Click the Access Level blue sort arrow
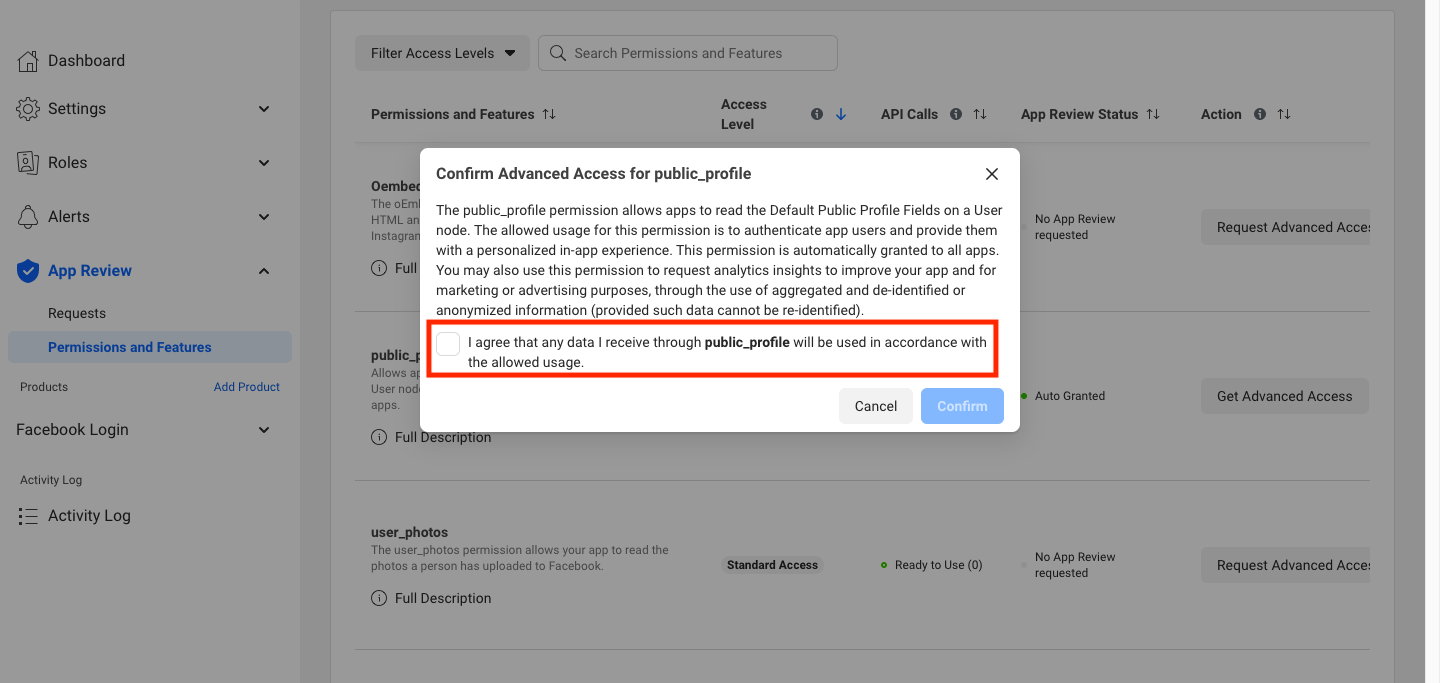1440x683 pixels. coord(841,114)
